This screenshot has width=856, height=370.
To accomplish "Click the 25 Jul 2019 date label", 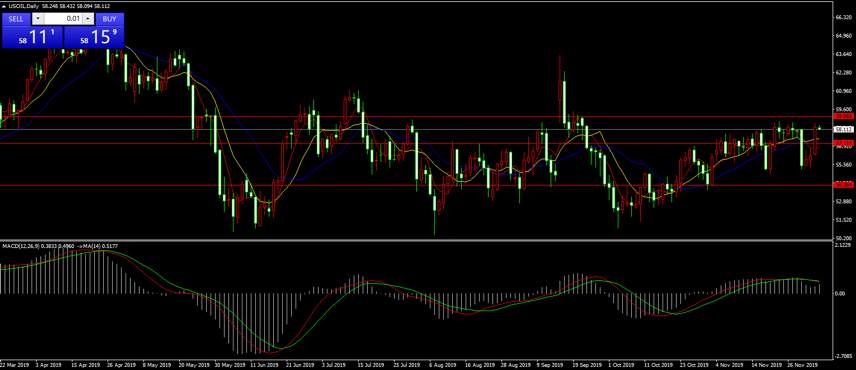I will 408,364.
